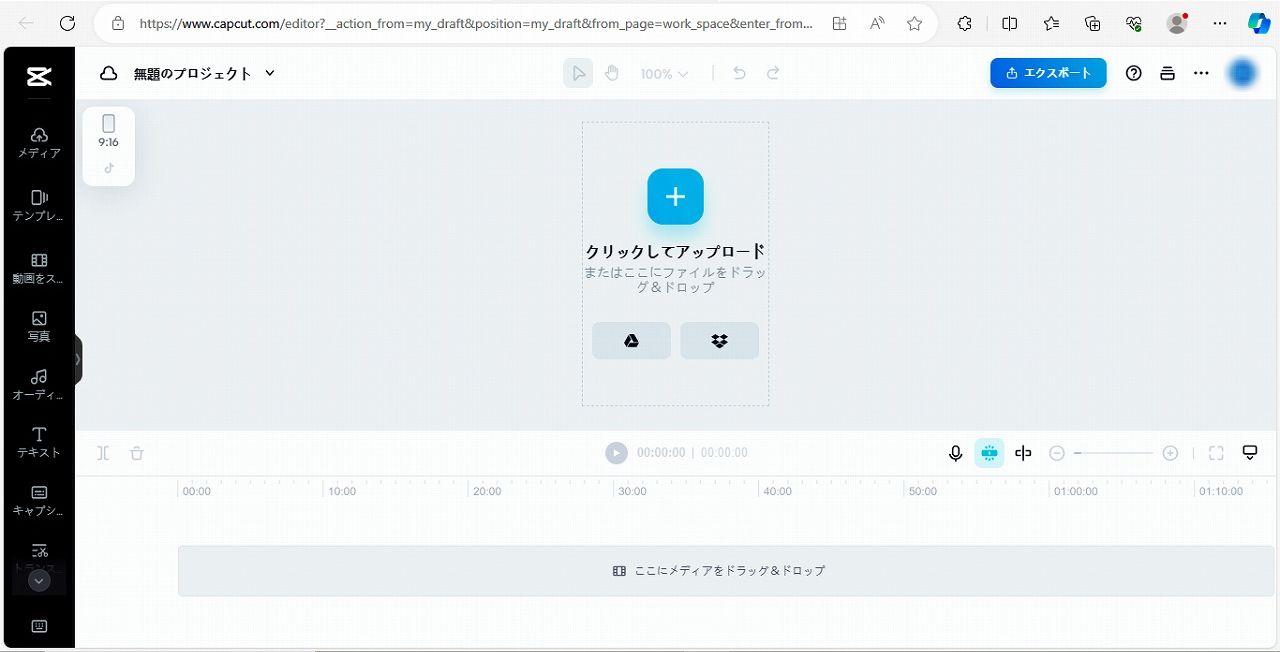The width and height of the screenshot is (1280, 652).
Task: Upload from Google Drive icon
Action: tap(631, 341)
